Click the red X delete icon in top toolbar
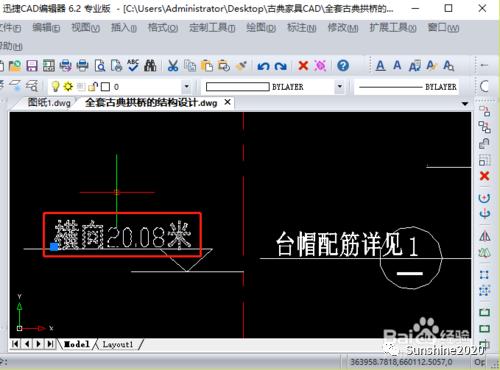This screenshot has height=370, width=500. point(303,65)
